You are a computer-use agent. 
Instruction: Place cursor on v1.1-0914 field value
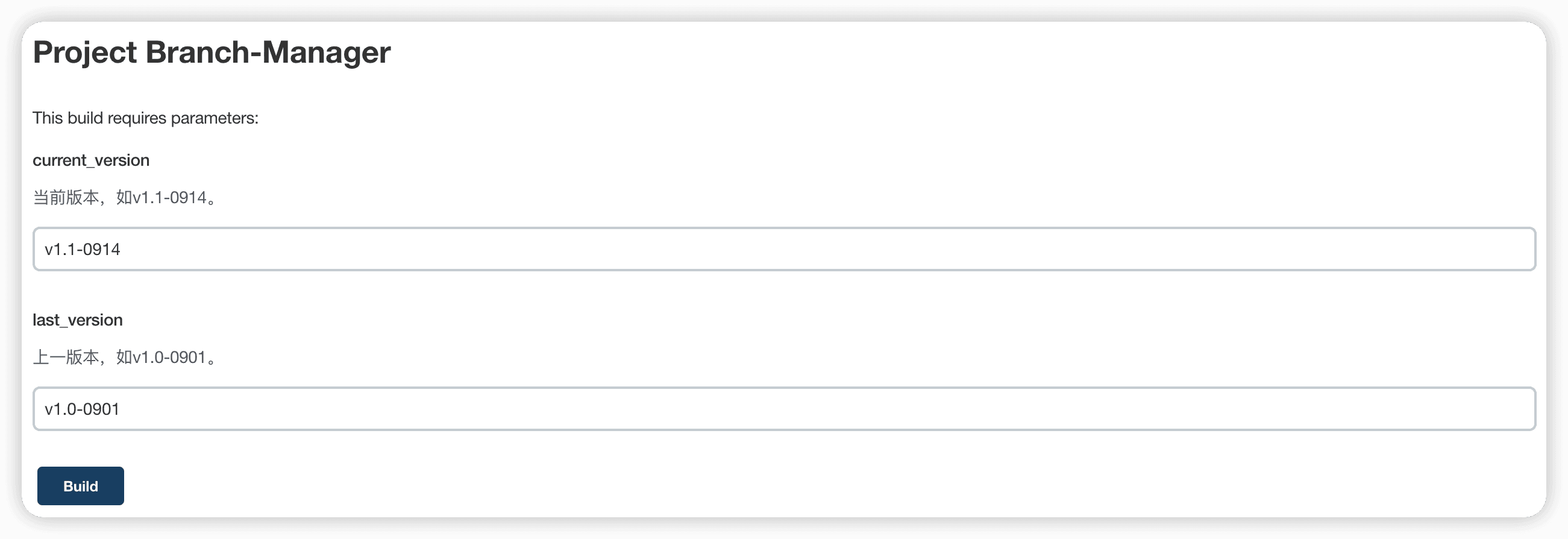(x=83, y=249)
